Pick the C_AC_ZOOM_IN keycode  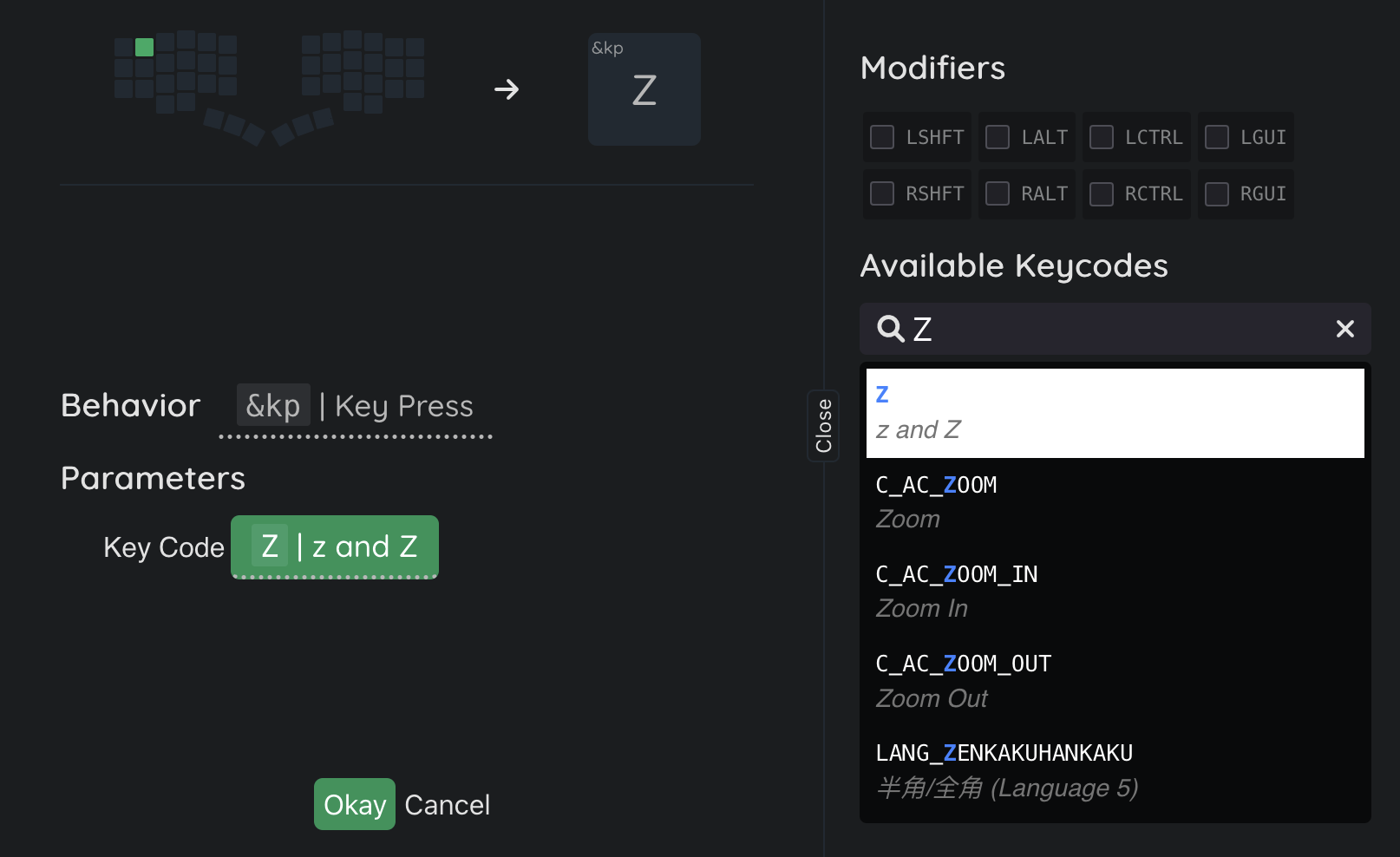[1115, 592]
